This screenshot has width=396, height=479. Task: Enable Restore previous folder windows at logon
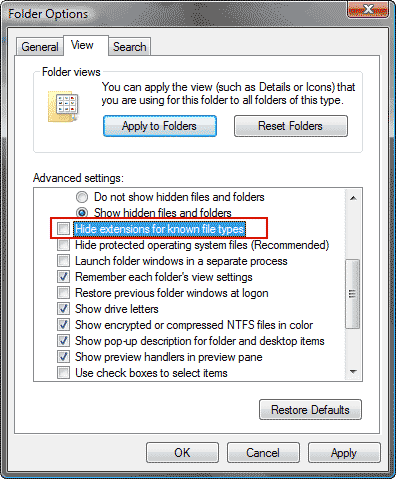[63, 293]
